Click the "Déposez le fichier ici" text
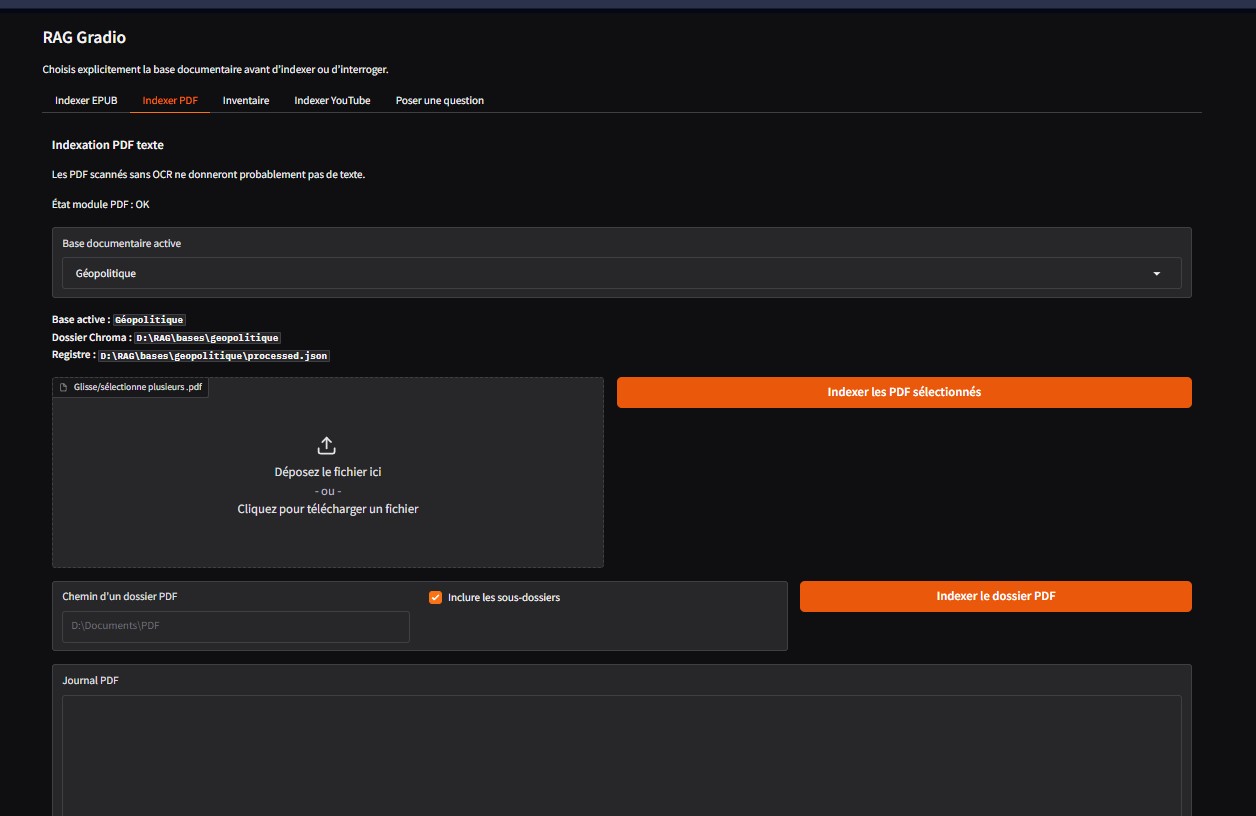 click(328, 472)
